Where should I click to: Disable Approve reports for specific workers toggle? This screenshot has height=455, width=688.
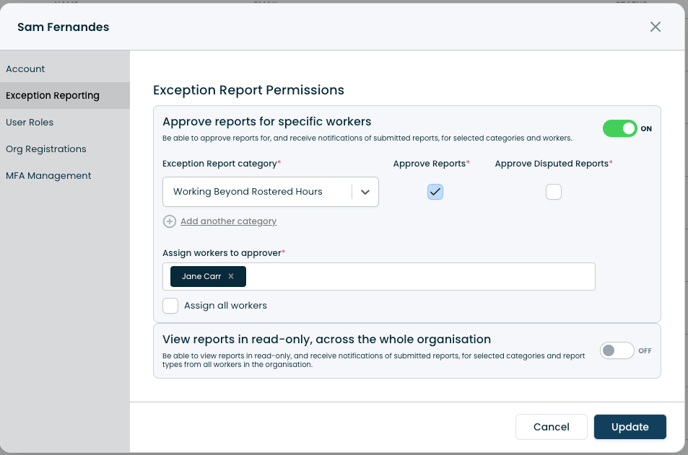pyautogui.click(x=619, y=129)
